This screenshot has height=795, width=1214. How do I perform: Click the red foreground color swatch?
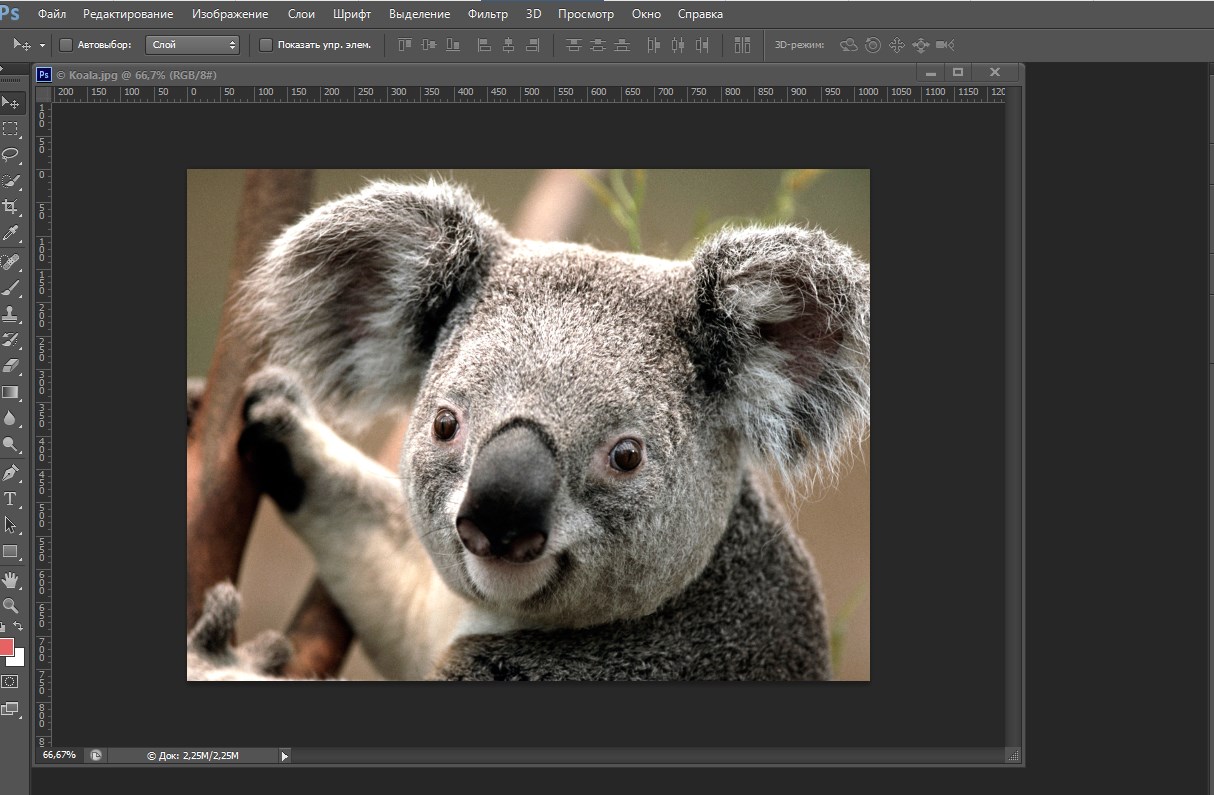tap(6, 647)
